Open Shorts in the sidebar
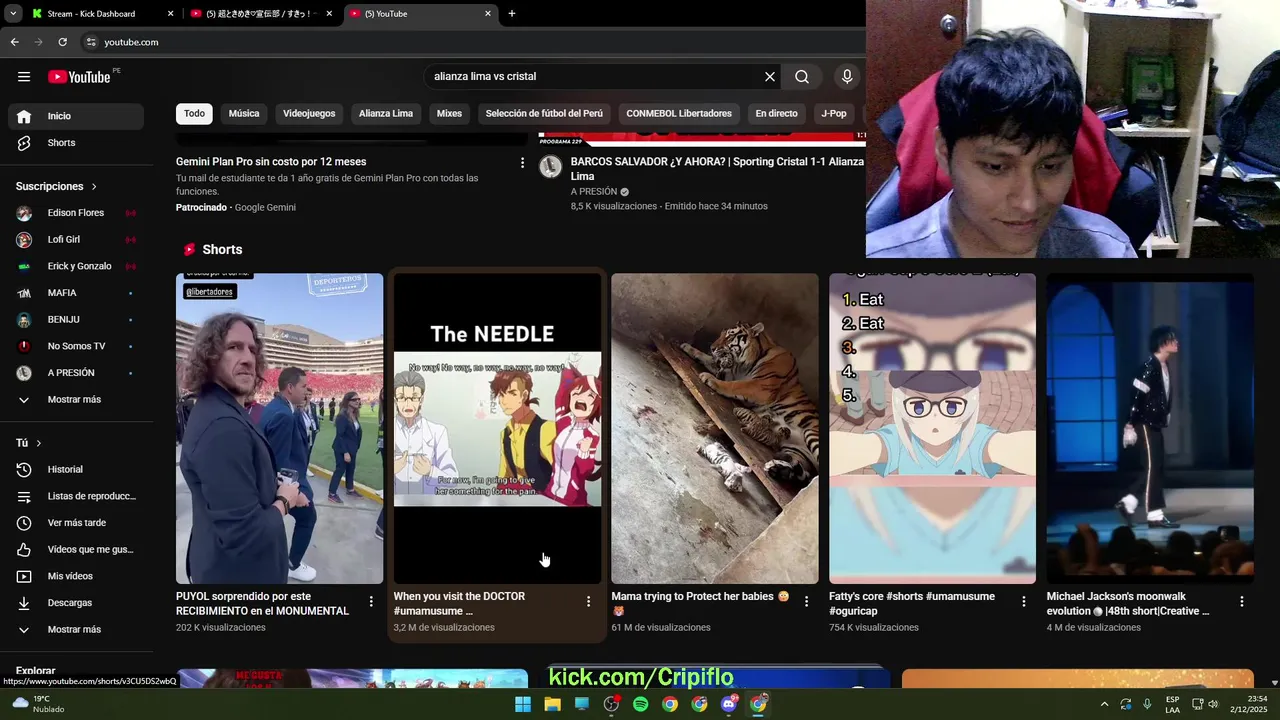Screen dimensions: 1280x720 coord(76,143)
